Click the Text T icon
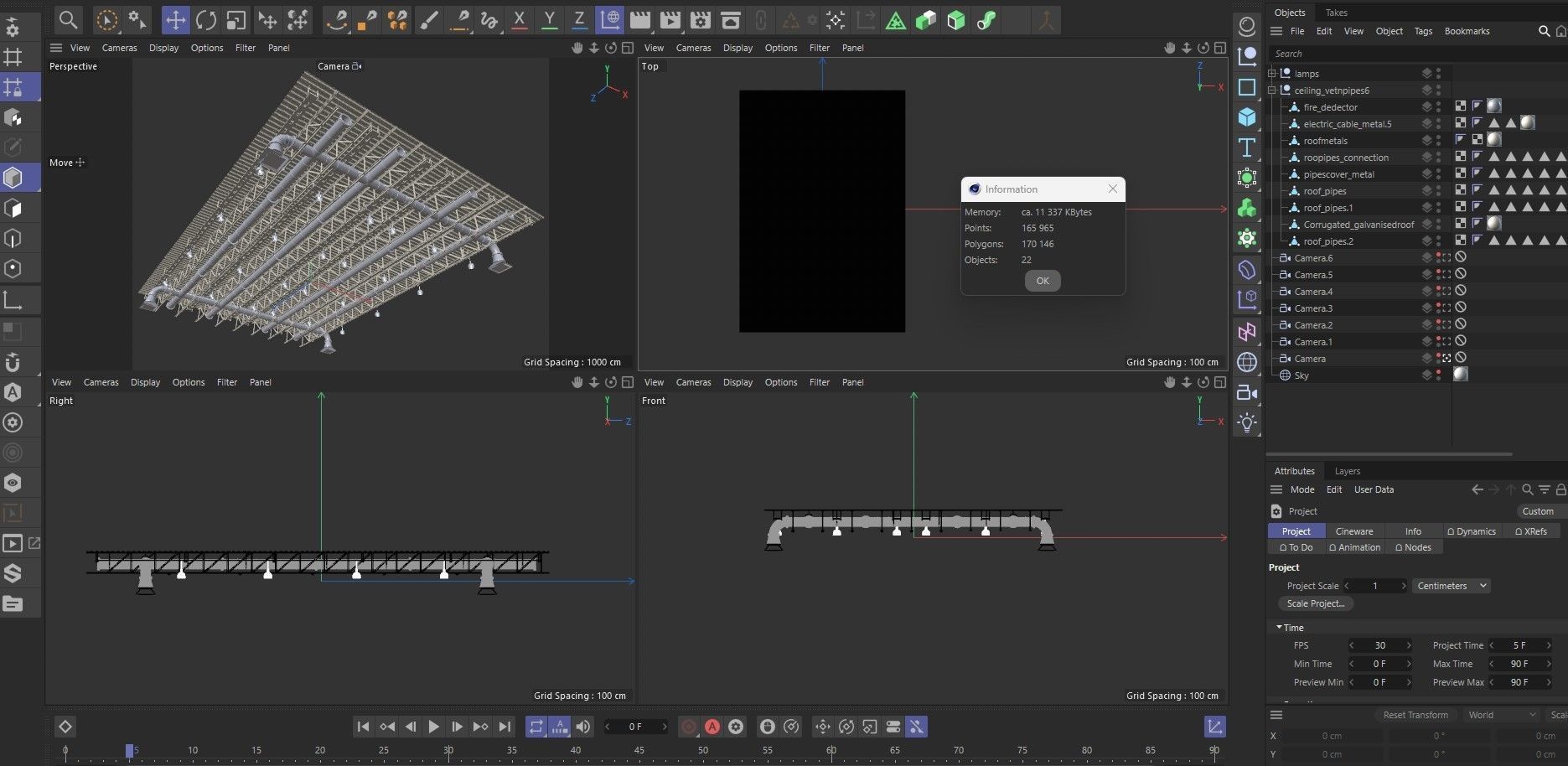 [x=1247, y=148]
